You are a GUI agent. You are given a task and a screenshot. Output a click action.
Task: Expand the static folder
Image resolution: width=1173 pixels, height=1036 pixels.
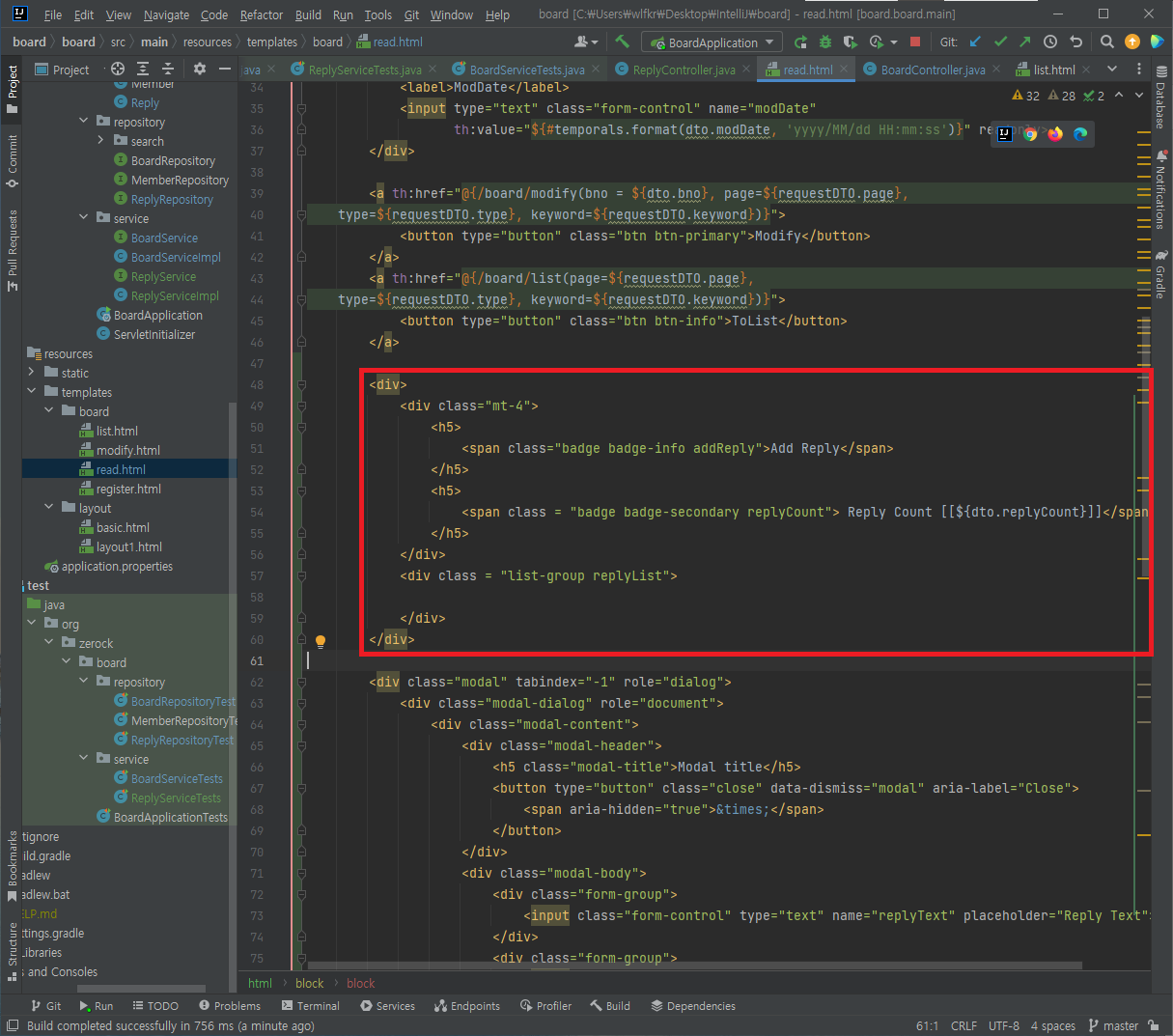(32, 372)
